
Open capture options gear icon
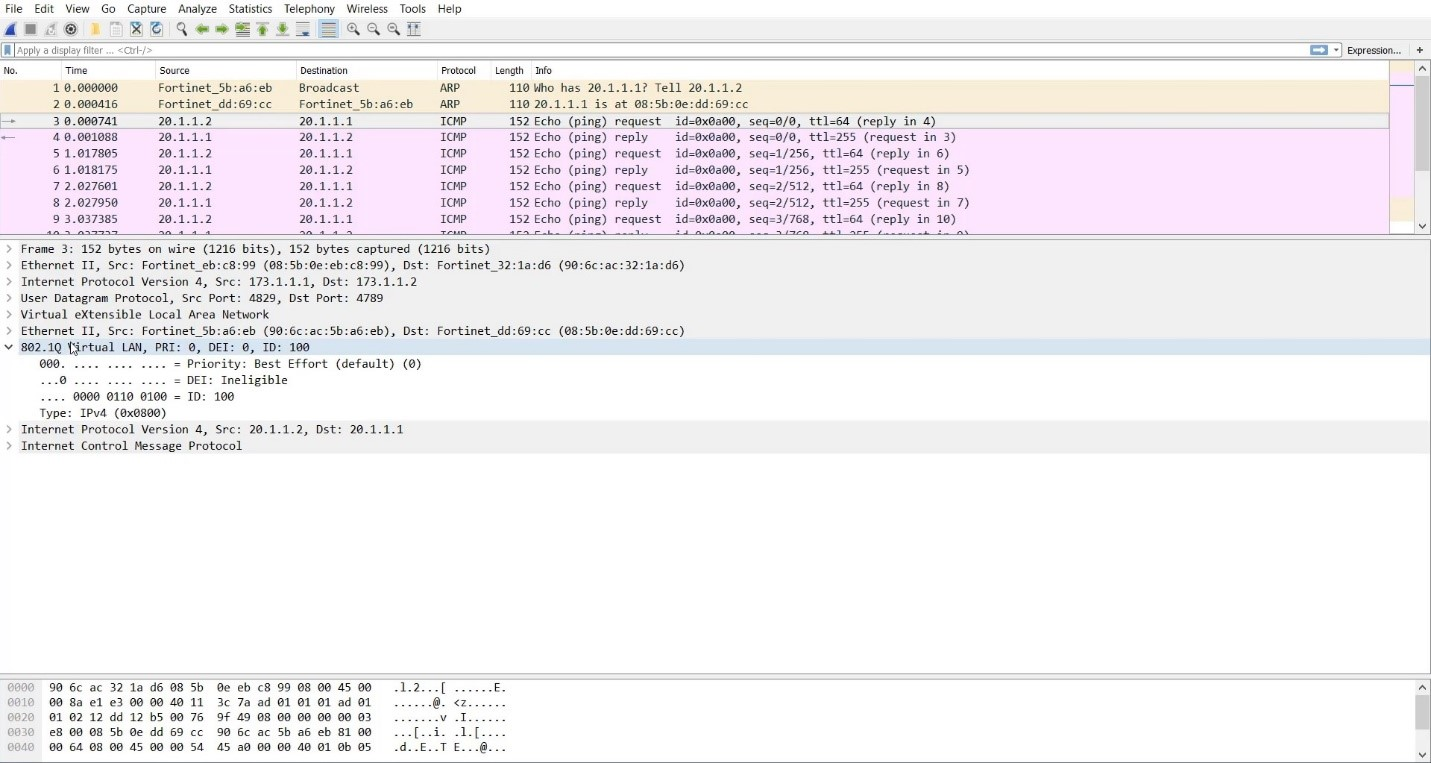pyautogui.click(x=71, y=29)
